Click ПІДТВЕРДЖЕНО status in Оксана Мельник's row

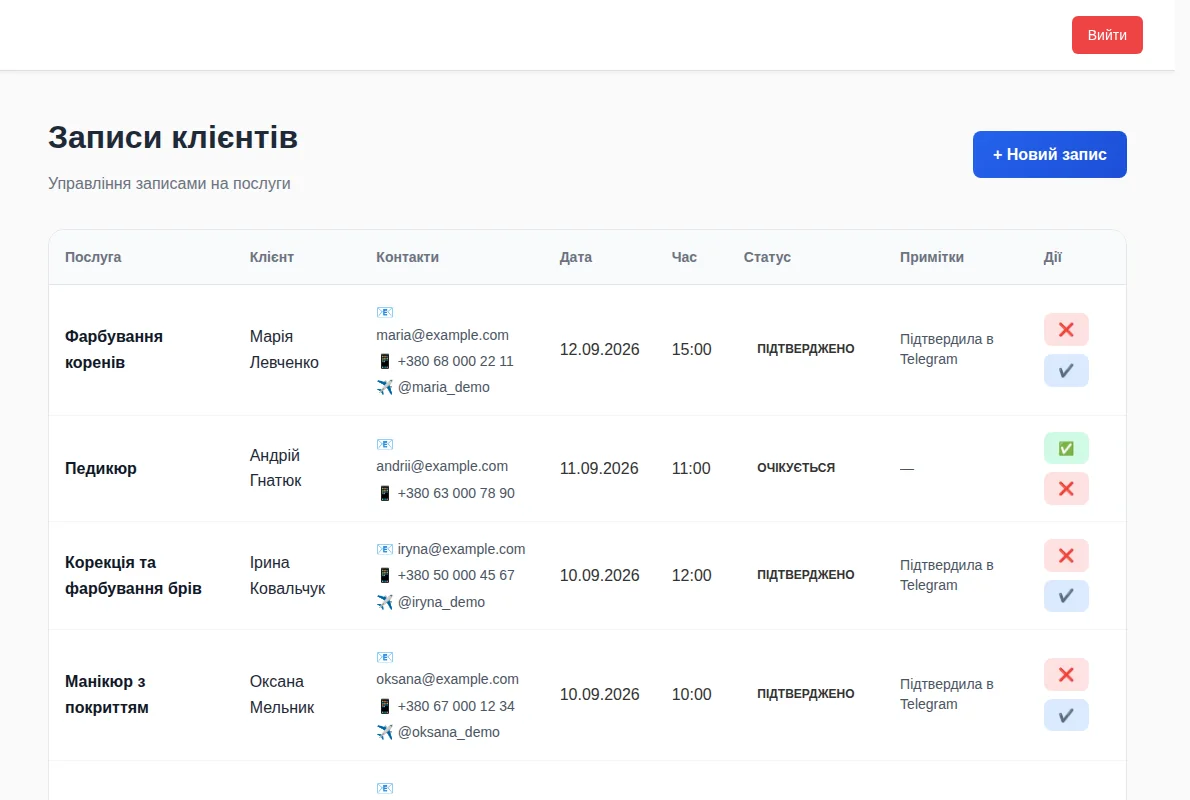point(805,694)
